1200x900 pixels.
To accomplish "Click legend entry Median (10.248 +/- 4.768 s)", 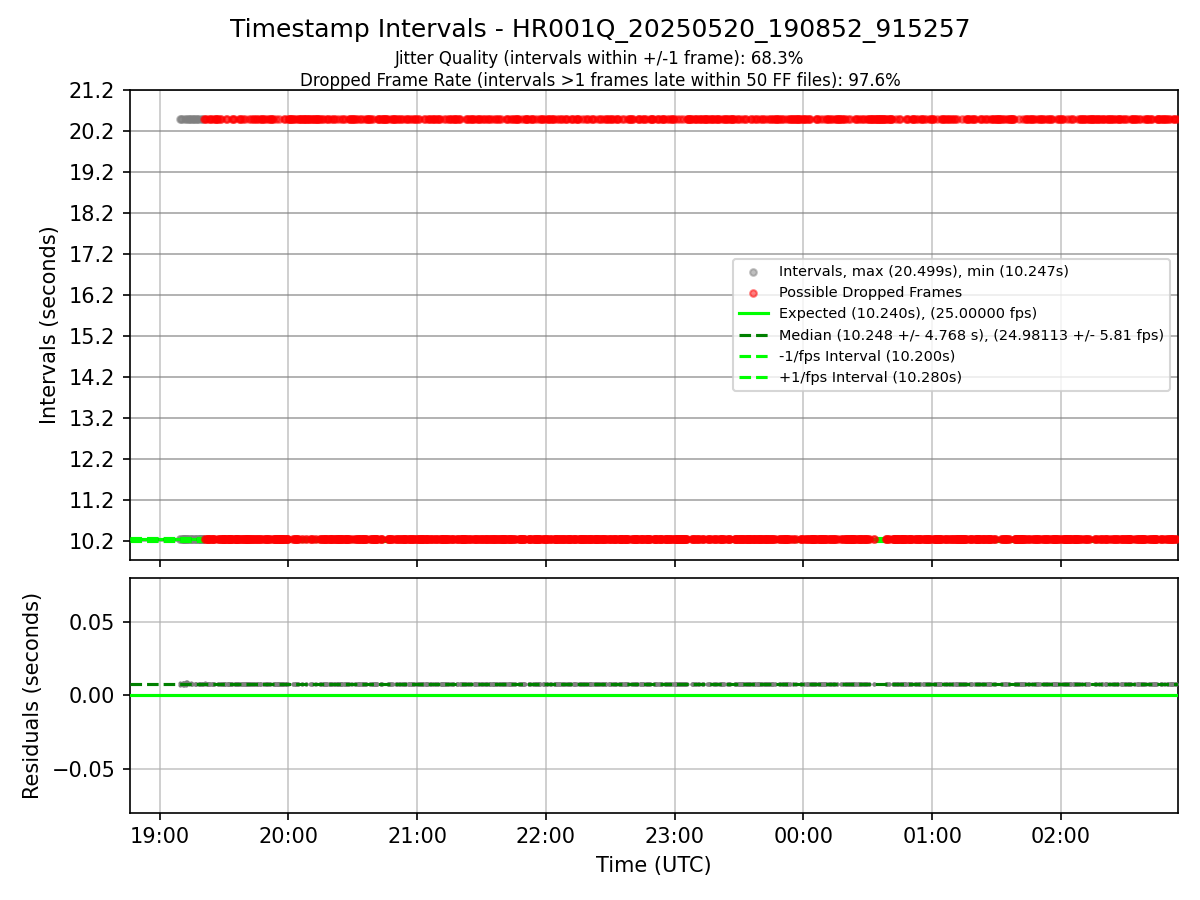I will pyautogui.click(x=971, y=335).
